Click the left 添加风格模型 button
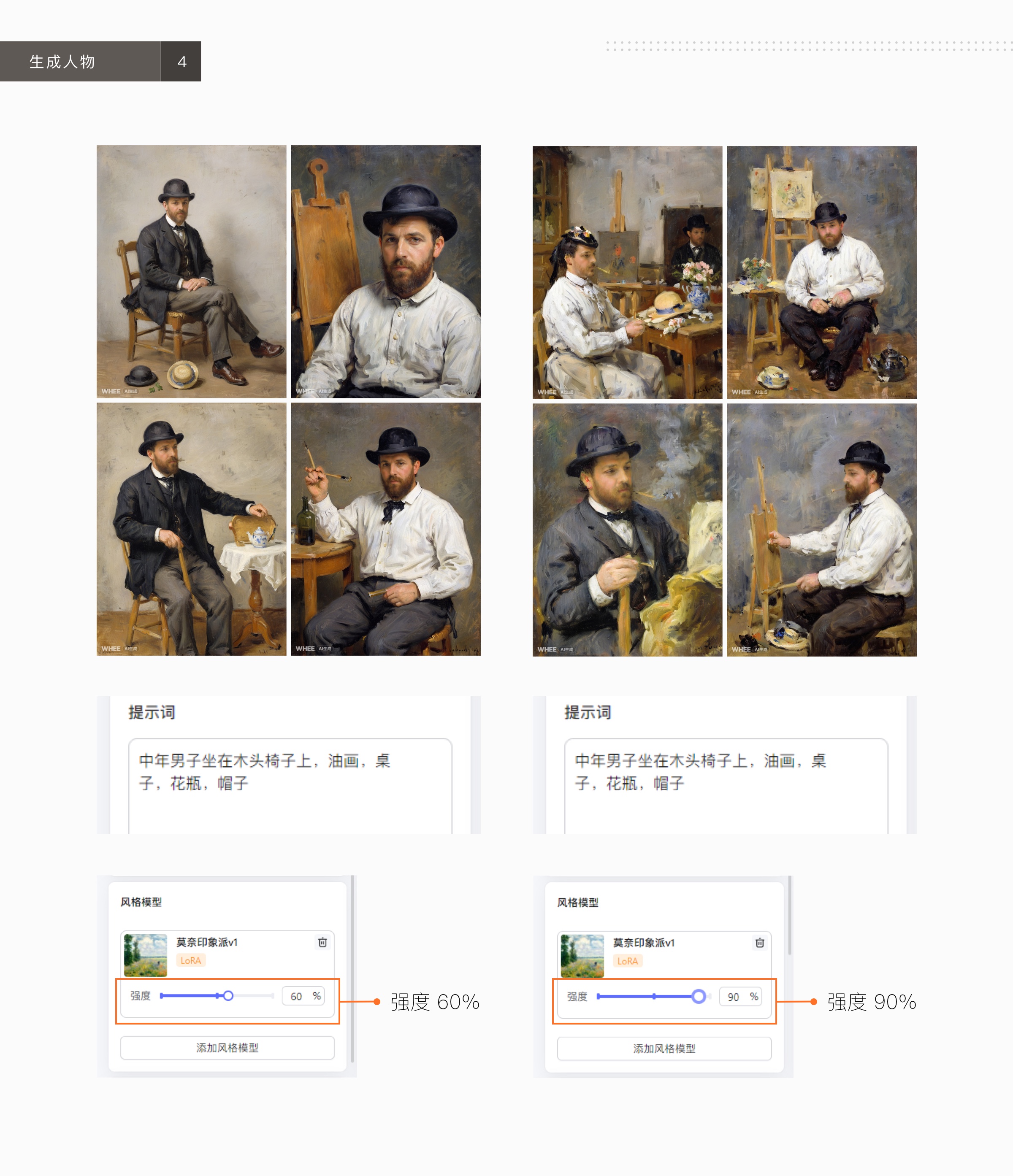The image size is (1013, 1176). pyautogui.click(x=227, y=1048)
